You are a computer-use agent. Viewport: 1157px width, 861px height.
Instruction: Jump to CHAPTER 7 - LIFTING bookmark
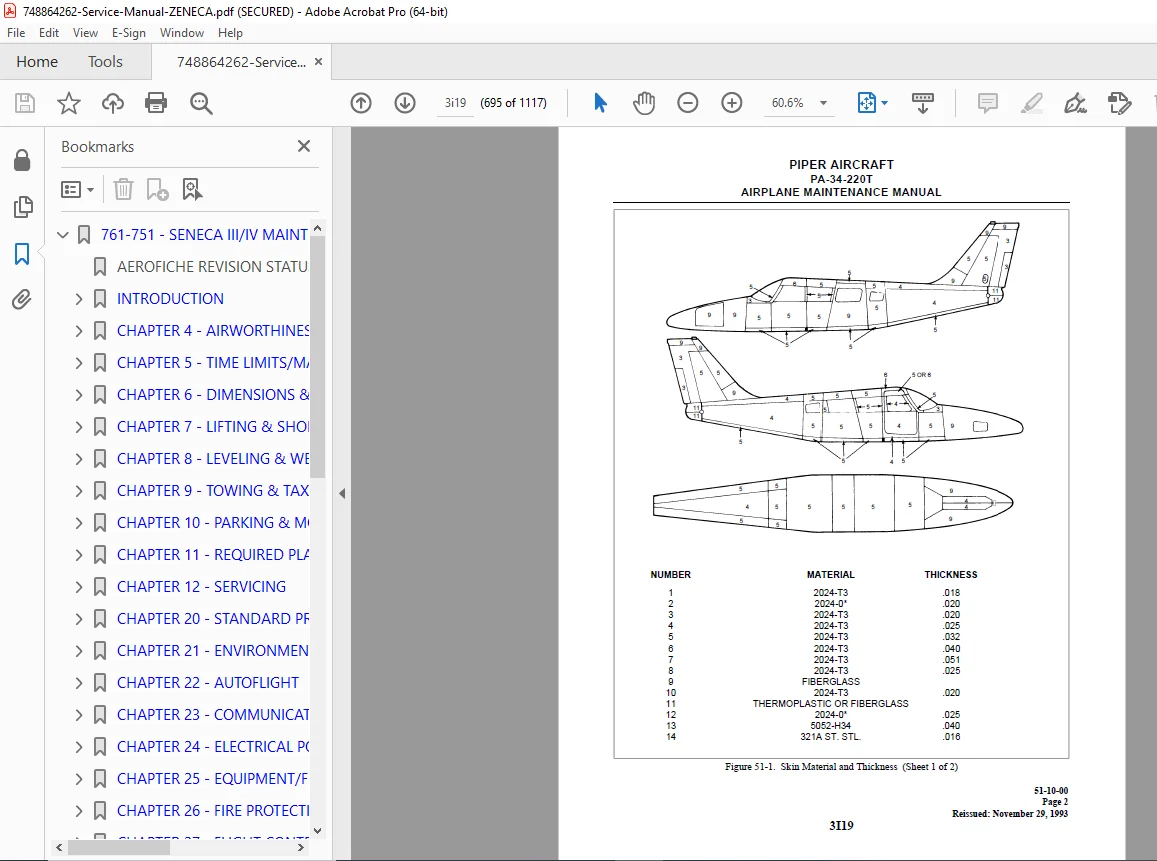213,426
